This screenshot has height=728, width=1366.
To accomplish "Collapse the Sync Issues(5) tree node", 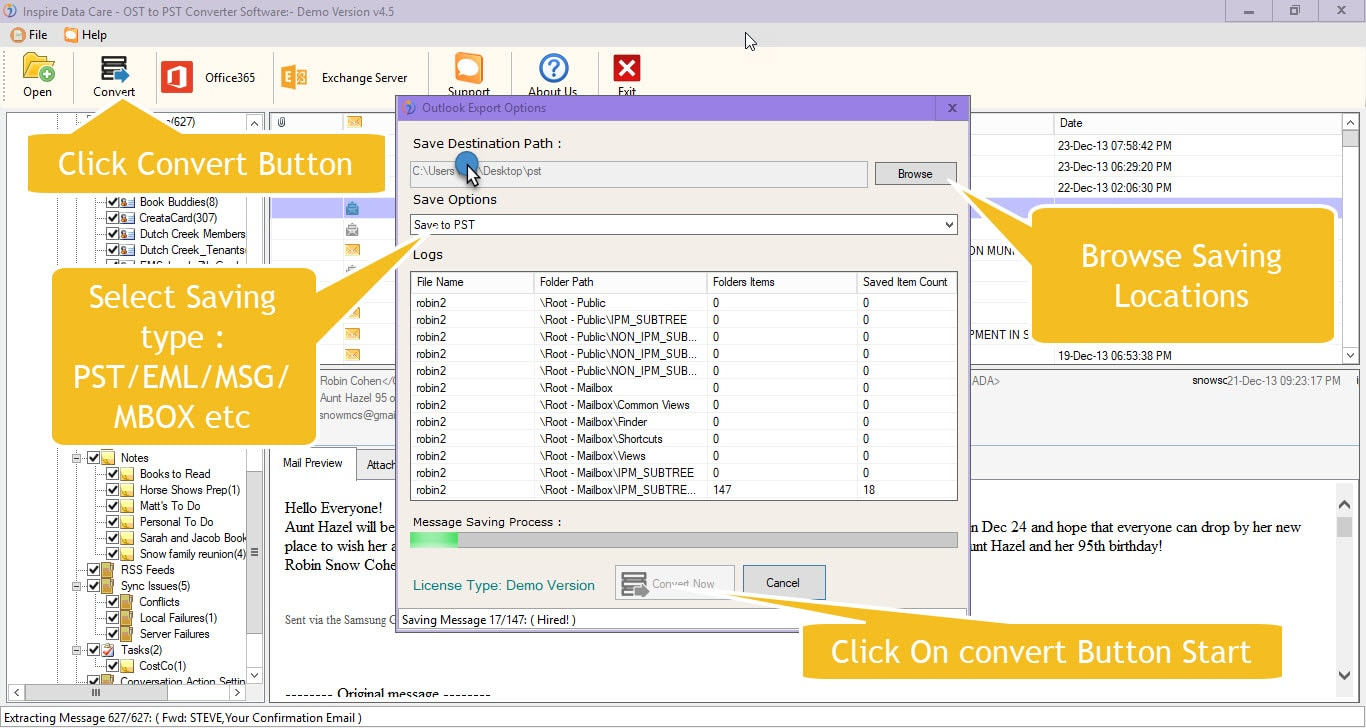I will coord(76,586).
